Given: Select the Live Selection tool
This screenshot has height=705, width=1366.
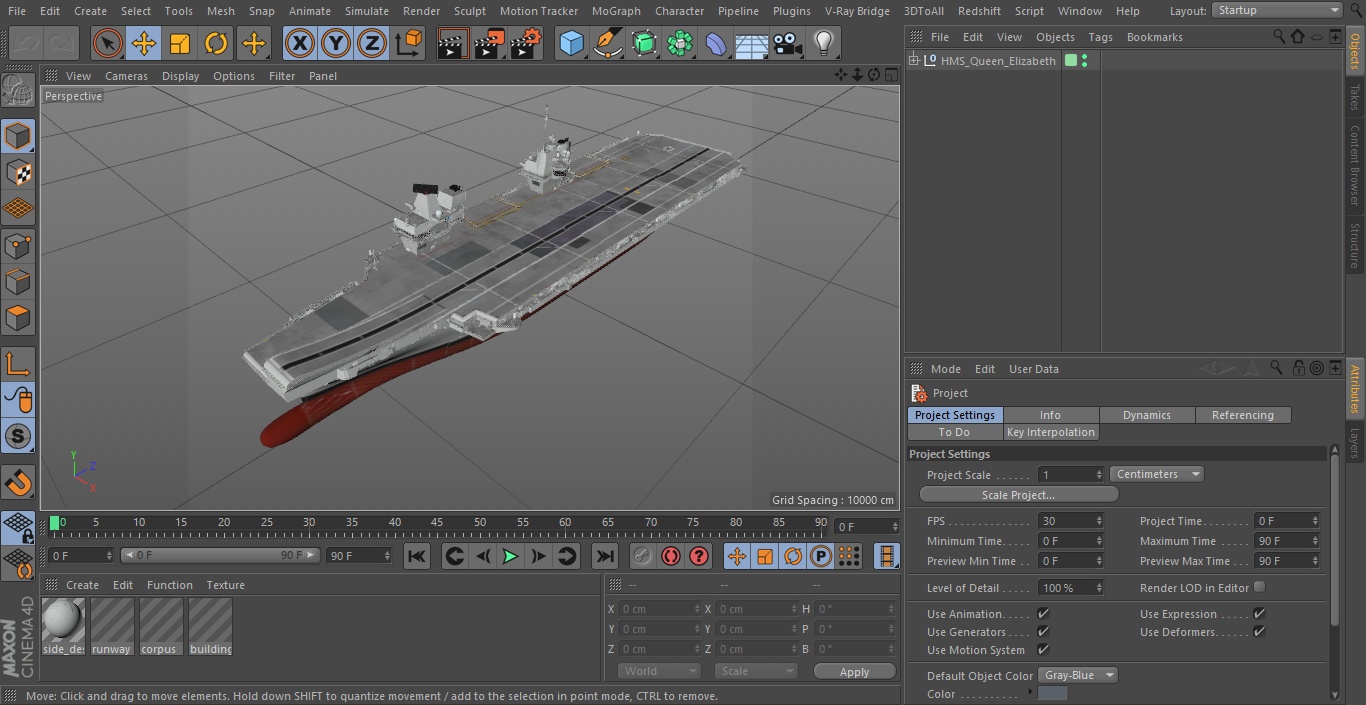Looking at the screenshot, I should (x=107, y=44).
